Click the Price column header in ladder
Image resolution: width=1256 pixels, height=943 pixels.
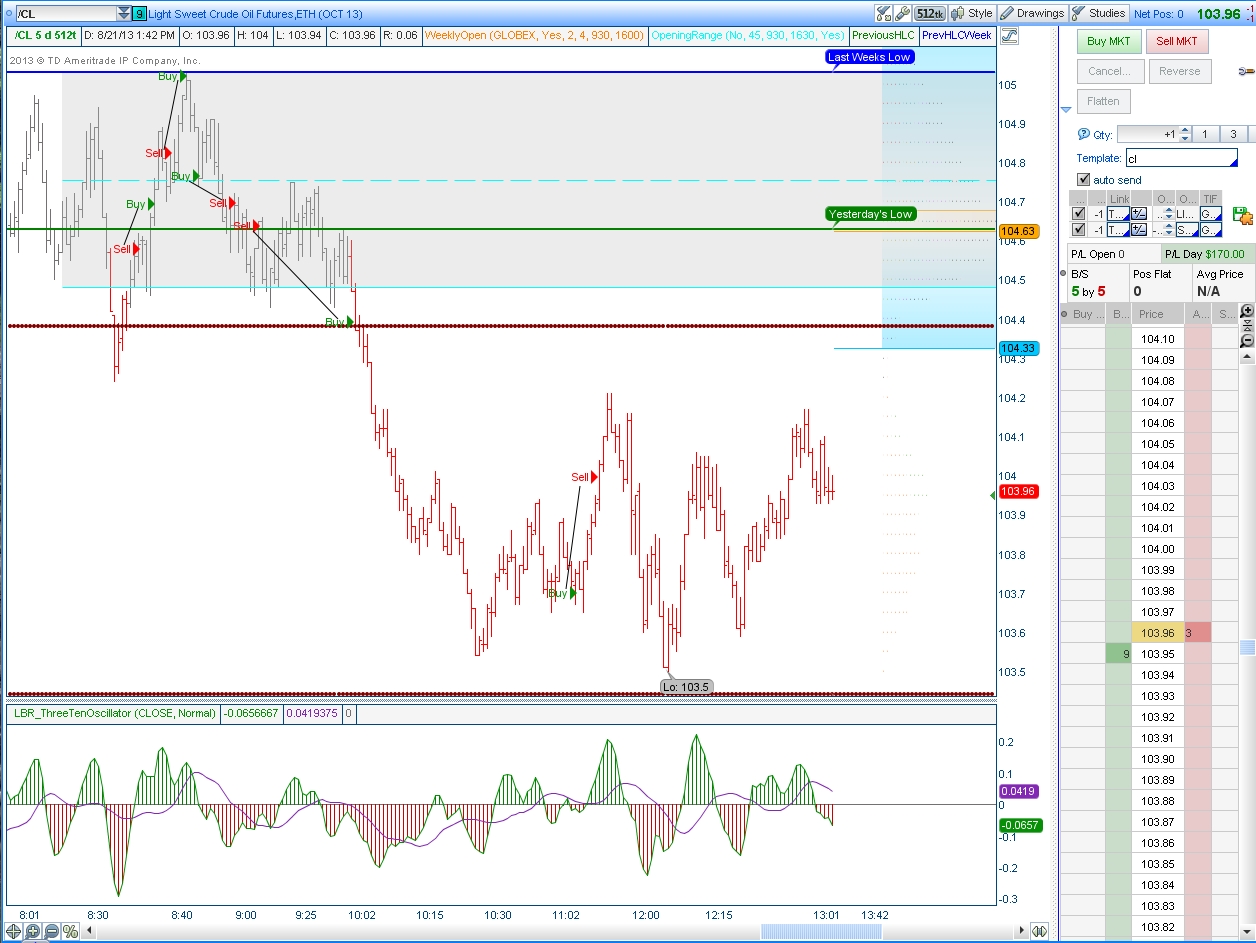[1158, 314]
